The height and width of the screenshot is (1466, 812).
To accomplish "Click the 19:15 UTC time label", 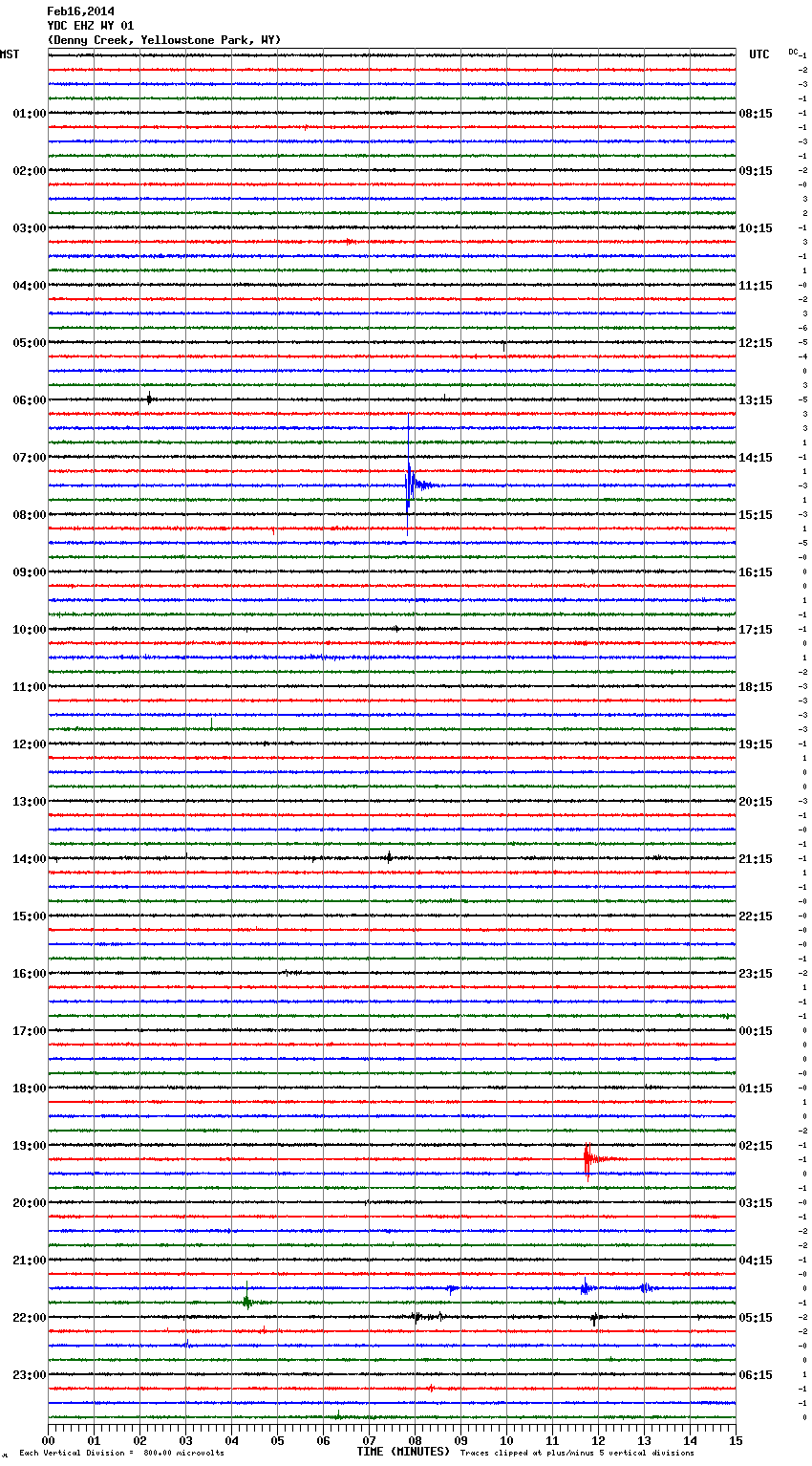I will click(x=756, y=744).
